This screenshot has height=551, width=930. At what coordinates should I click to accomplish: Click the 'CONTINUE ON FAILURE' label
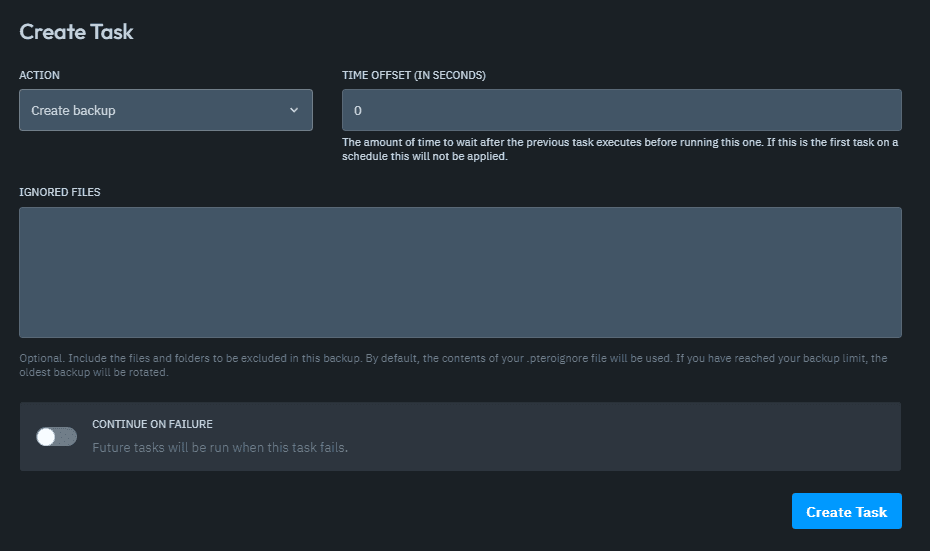pos(152,424)
